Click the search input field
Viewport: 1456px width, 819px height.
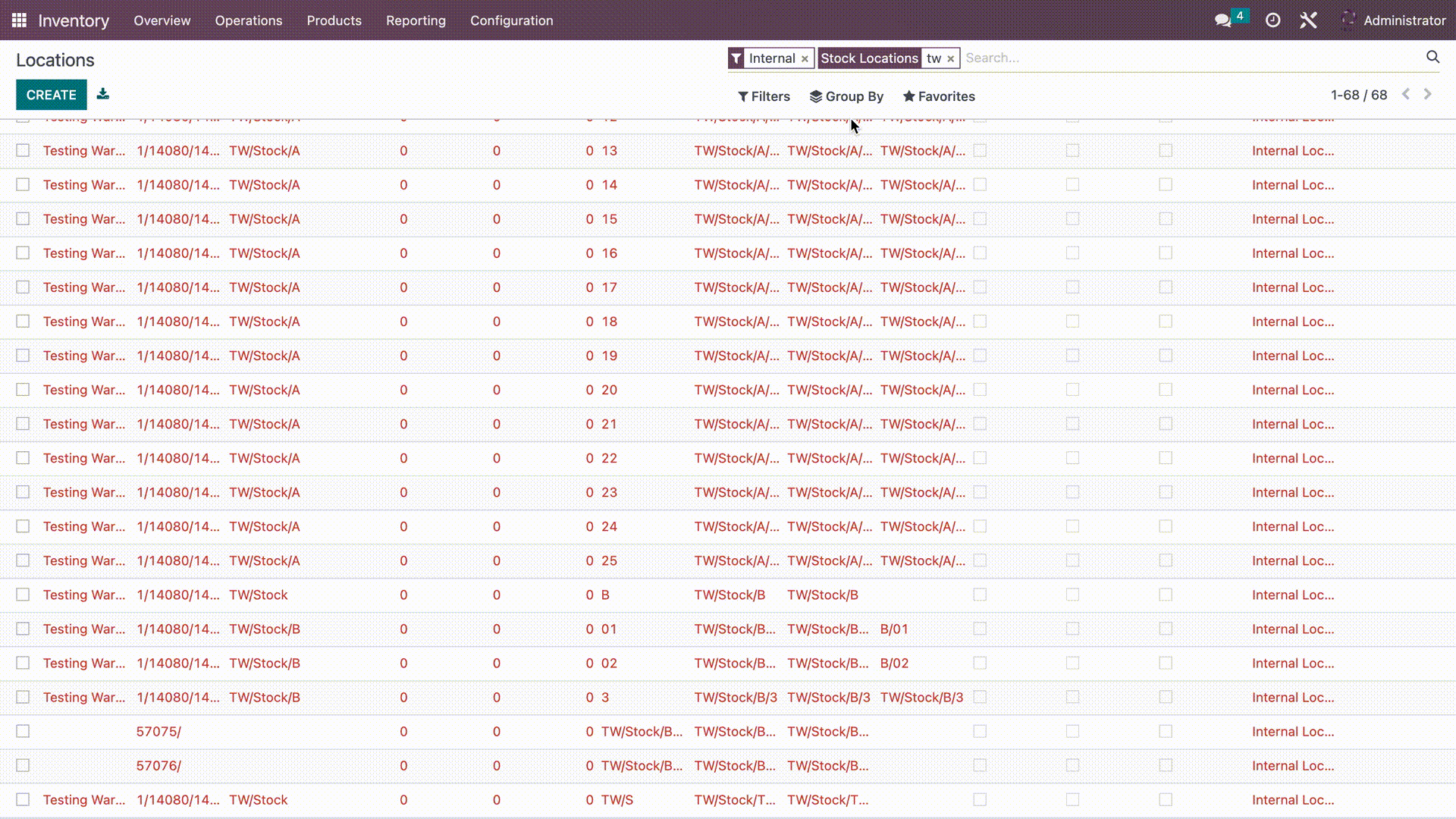[1196, 58]
